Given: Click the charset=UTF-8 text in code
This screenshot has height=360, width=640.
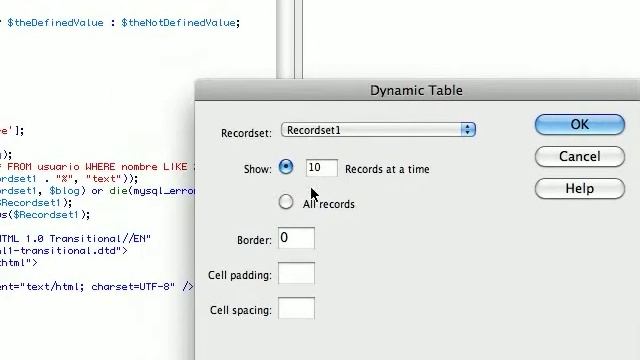Looking at the screenshot, I should pyautogui.click(x=133, y=287).
